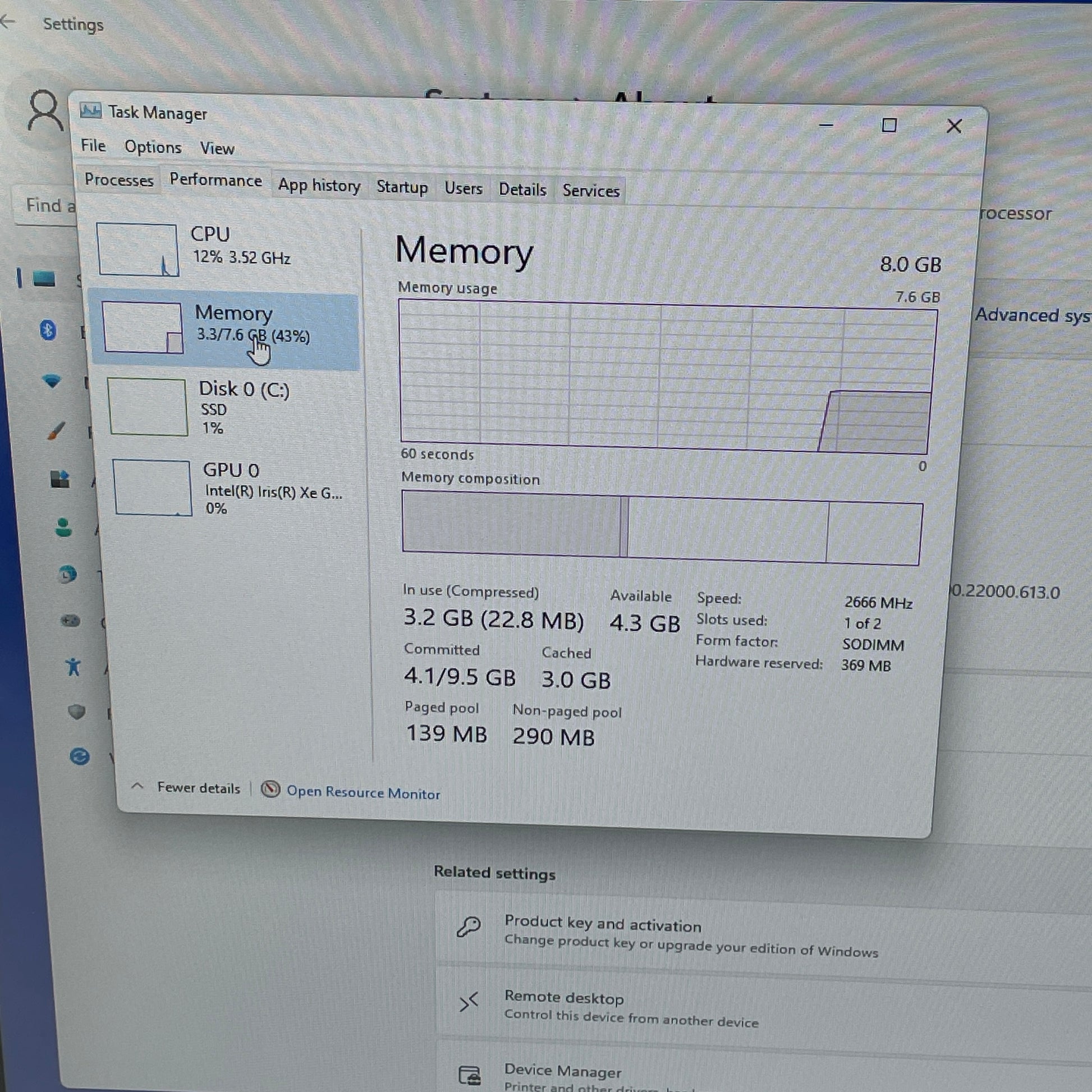Viewport: 1092px width, 1092px height.
Task: Click the Open Resource Monitor icon
Action: pyautogui.click(x=270, y=789)
